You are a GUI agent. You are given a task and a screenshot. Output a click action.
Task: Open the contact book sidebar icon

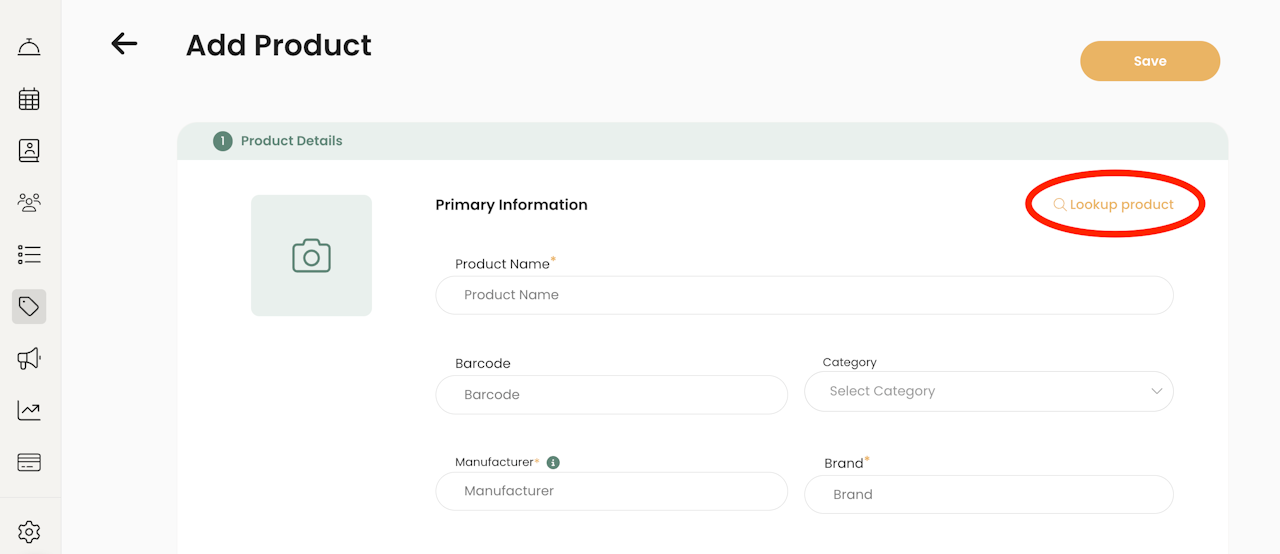29,151
